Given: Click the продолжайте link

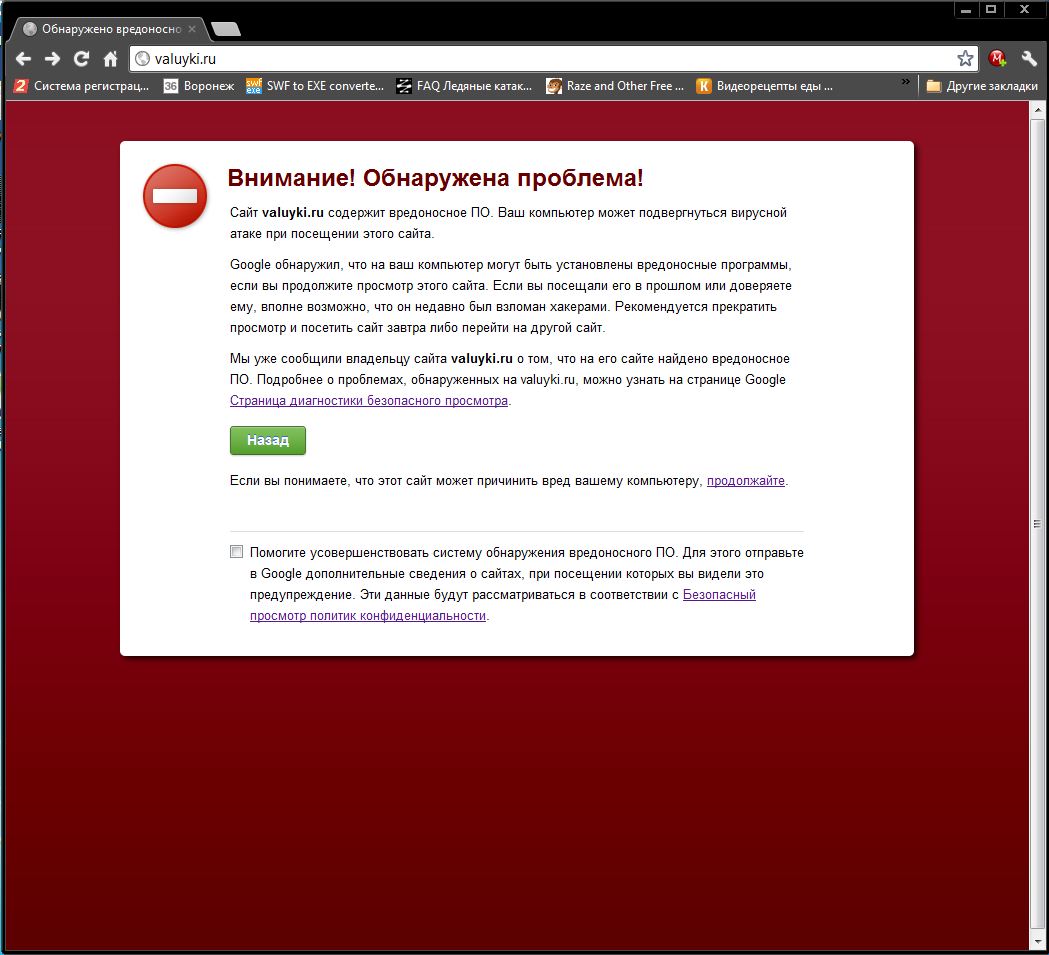Looking at the screenshot, I should (746, 481).
